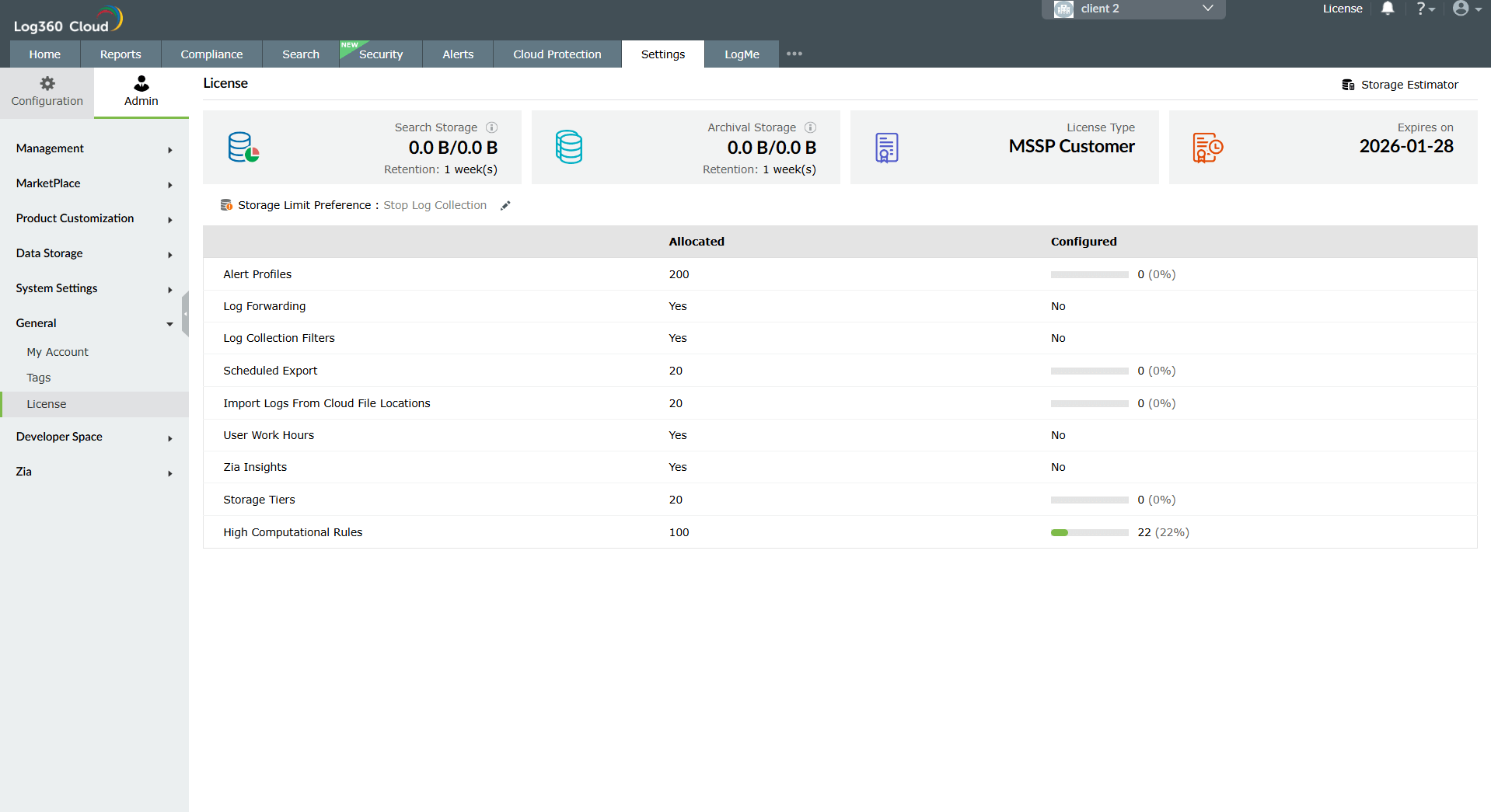This screenshot has width=1491, height=812.
Task: Click the Archival Storage info icon
Action: (811, 127)
